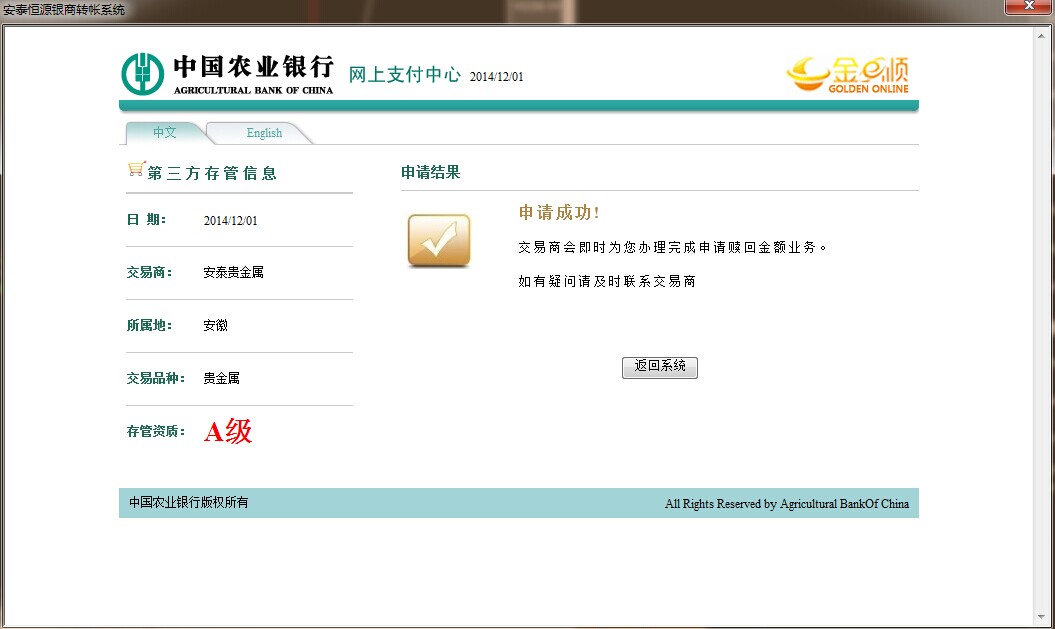Click the shopping cart icon beside 第三方存管信息
Screen dimensions: 1055x629
point(136,169)
